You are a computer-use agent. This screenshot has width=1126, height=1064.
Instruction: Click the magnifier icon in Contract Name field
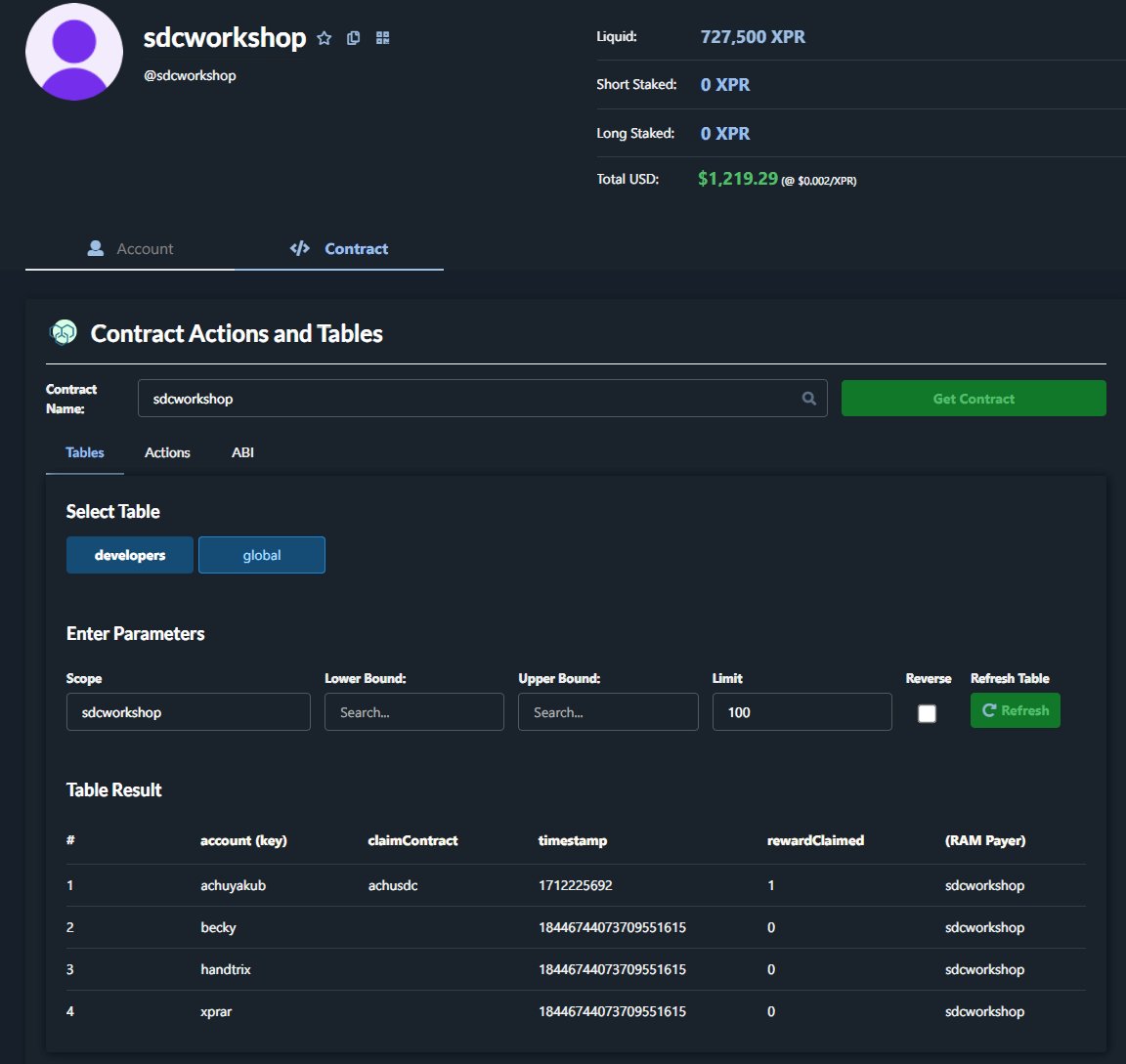pyautogui.click(x=808, y=399)
